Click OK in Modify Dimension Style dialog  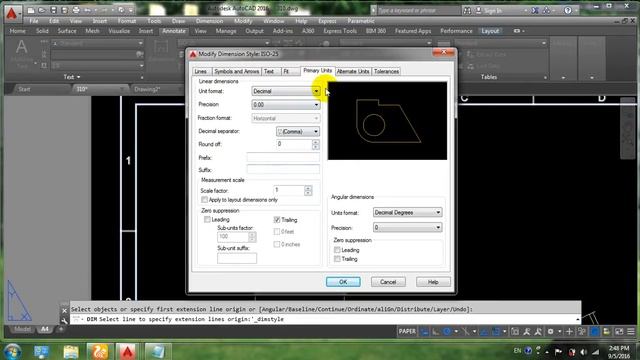(x=343, y=282)
